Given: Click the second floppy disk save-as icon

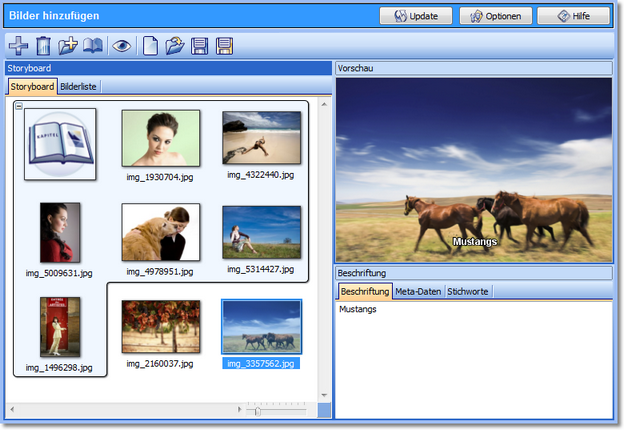Looking at the screenshot, I should click(225, 45).
